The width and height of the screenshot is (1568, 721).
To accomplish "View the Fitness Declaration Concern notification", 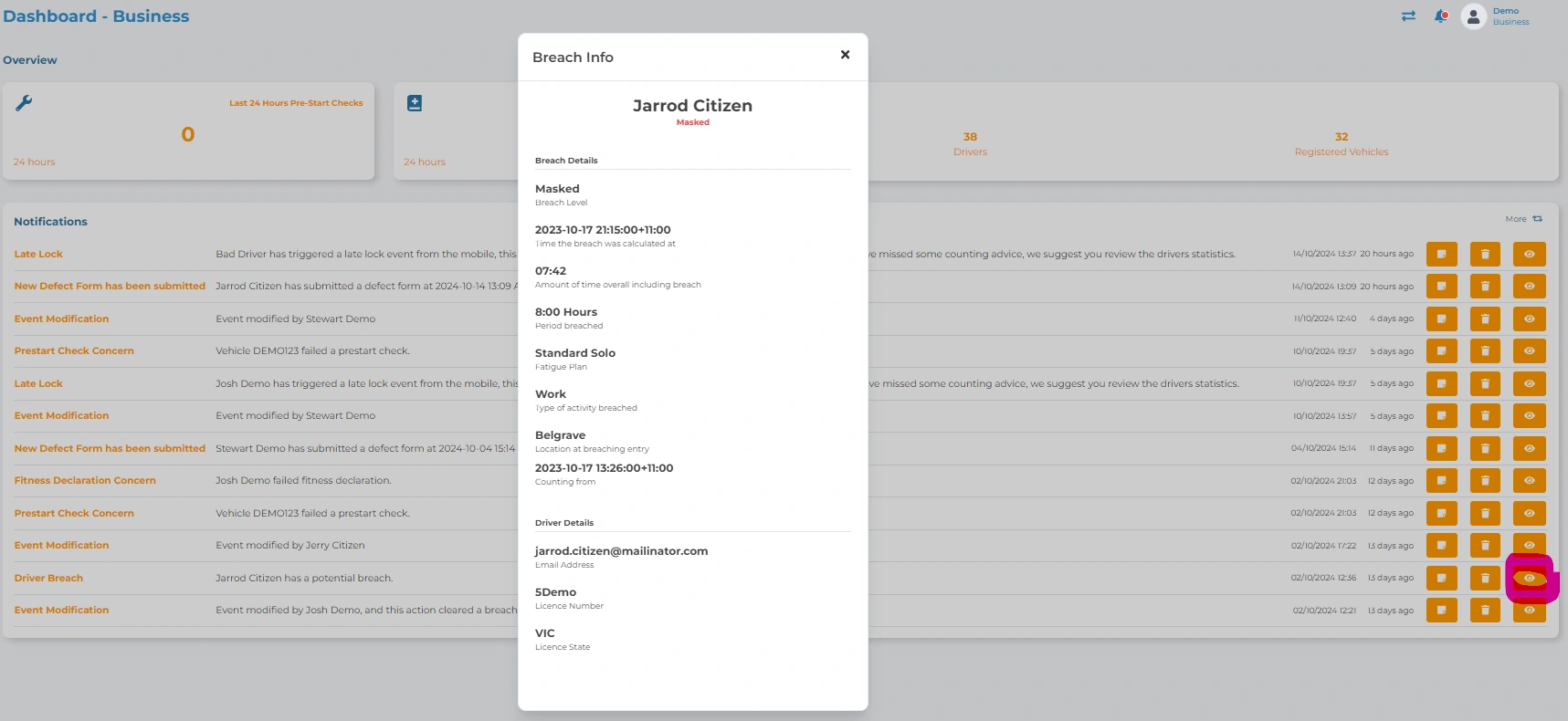I will tap(1530, 481).
